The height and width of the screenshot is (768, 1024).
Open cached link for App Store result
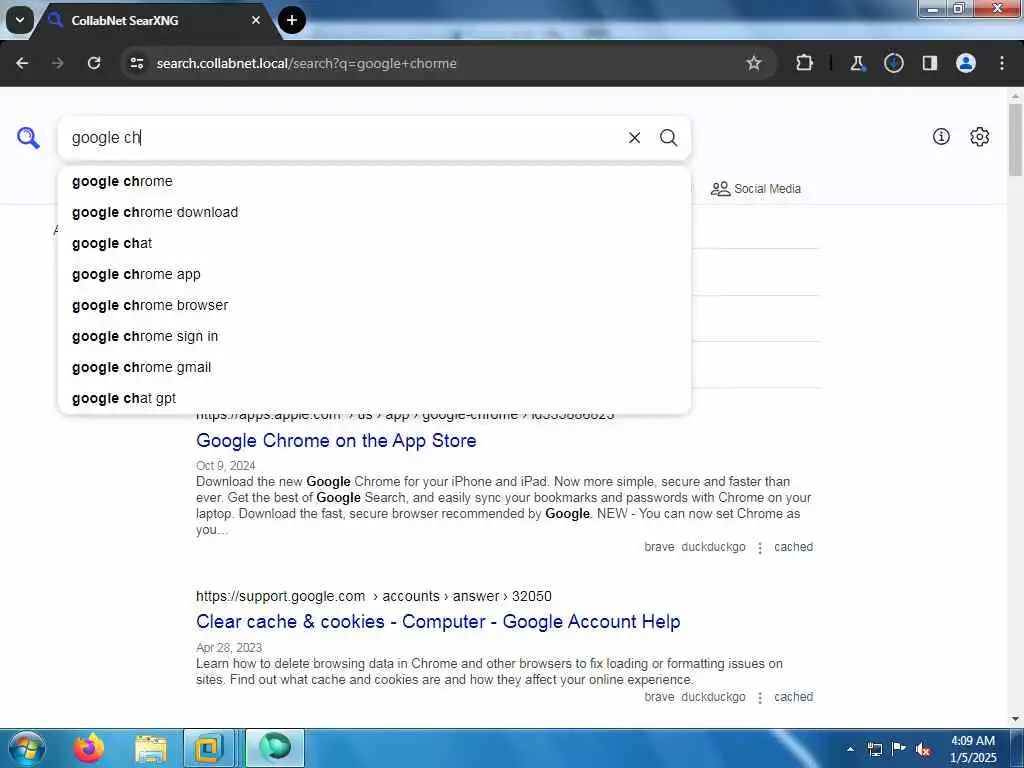point(793,547)
